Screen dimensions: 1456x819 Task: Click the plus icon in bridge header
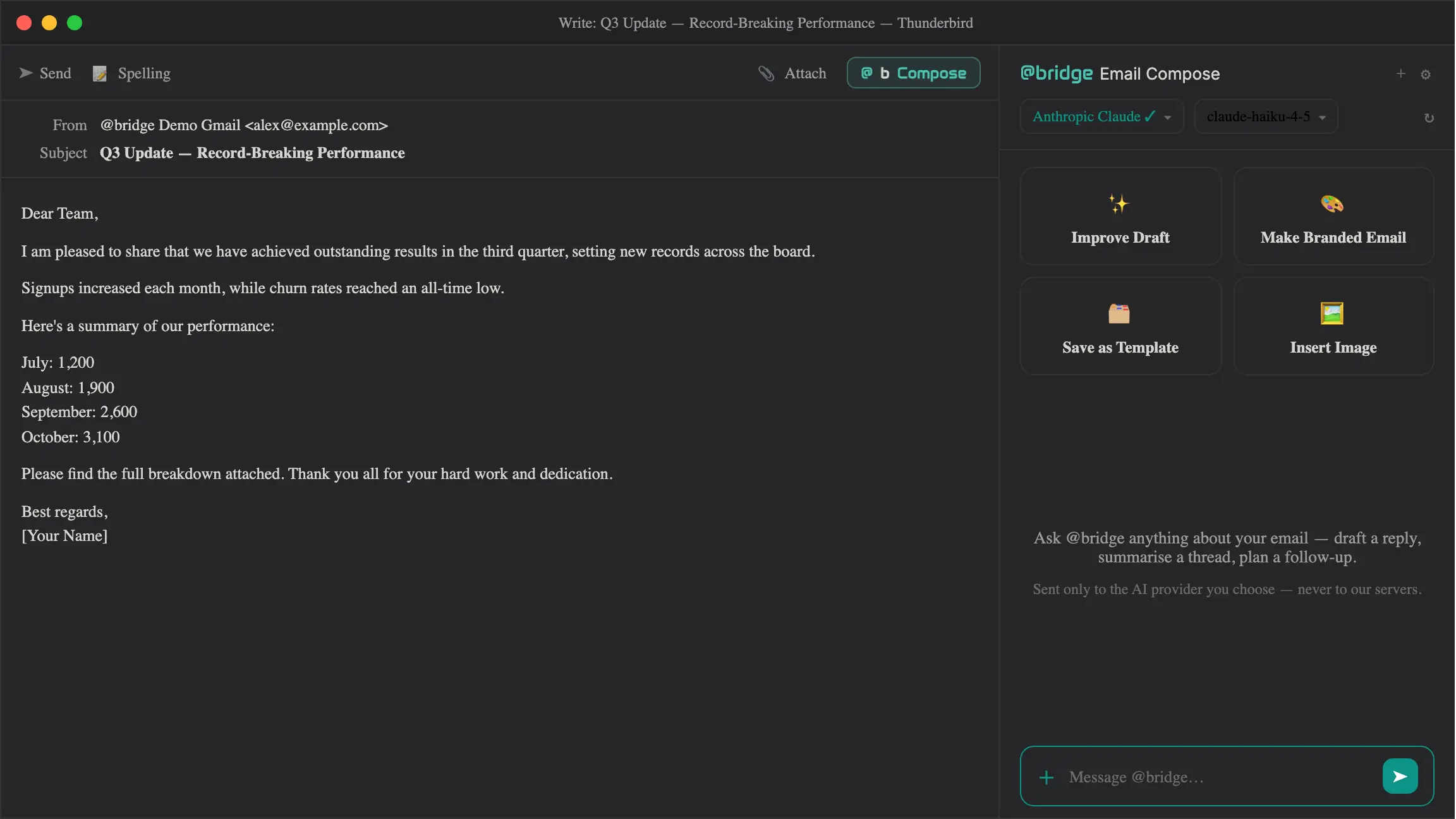click(x=1401, y=74)
